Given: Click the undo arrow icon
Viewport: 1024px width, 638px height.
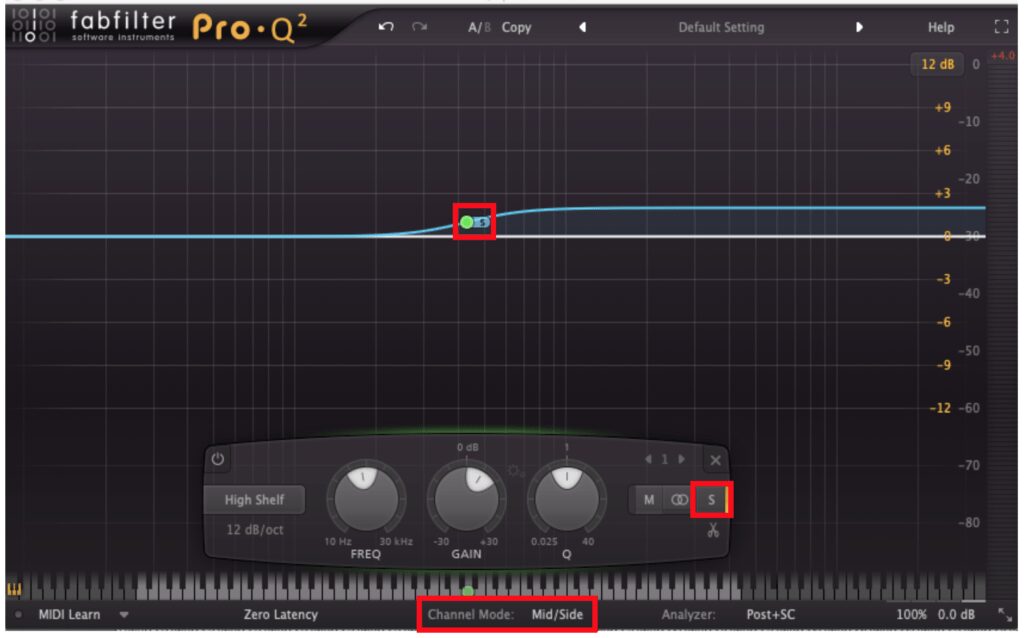Looking at the screenshot, I should (386, 27).
